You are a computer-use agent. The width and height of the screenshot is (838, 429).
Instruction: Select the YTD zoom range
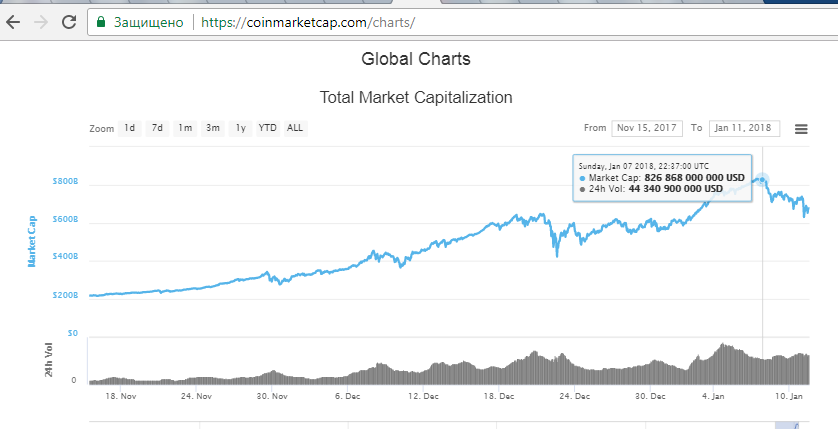(x=268, y=128)
